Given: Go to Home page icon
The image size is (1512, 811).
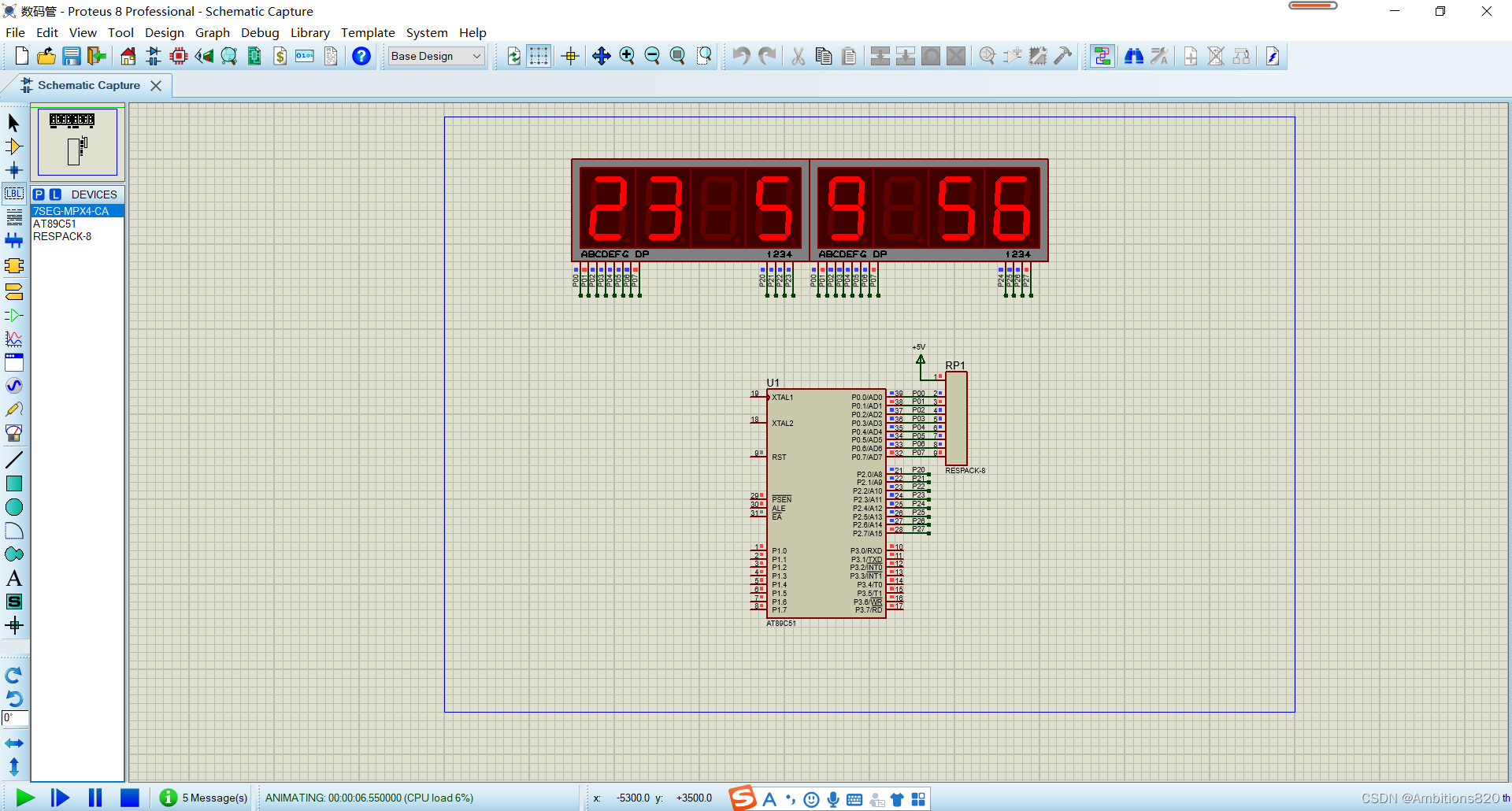Looking at the screenshot, I should coord(128,56).
